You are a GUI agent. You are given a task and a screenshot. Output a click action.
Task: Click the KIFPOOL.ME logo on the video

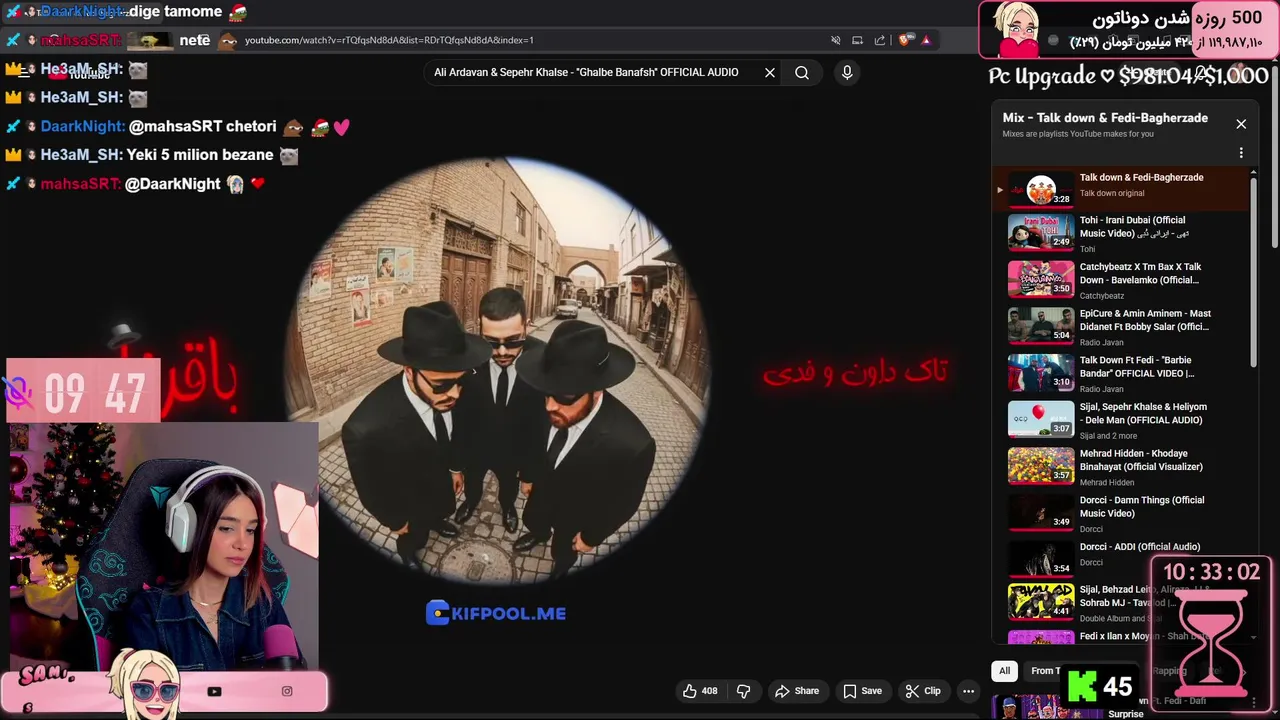click(496, 613)
